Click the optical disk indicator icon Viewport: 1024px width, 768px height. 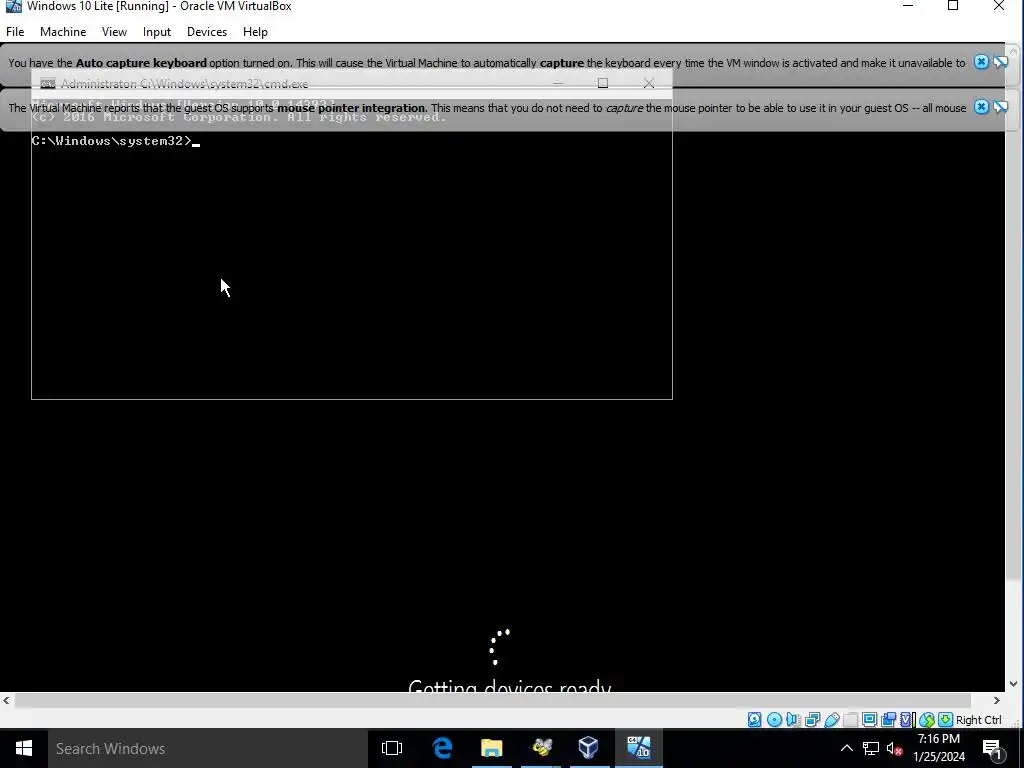pos(774,720)
